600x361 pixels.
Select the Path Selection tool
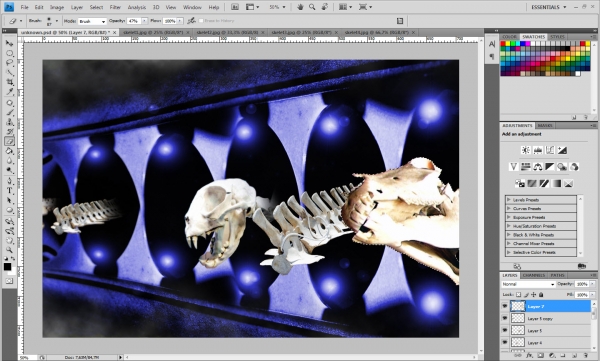9,200
